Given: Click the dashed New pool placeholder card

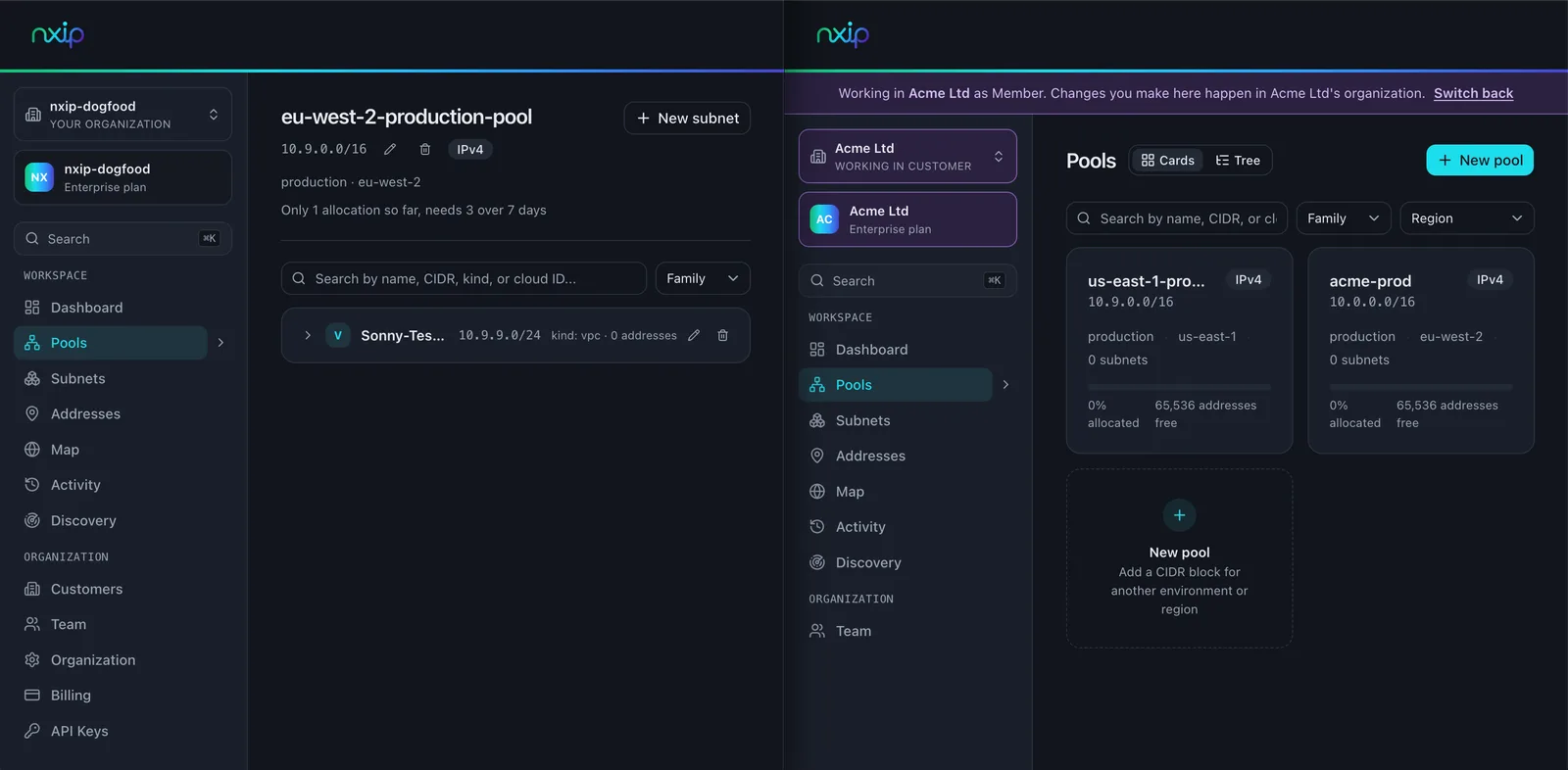Looking at the screenshot, I should click(x=1179, y=558).
